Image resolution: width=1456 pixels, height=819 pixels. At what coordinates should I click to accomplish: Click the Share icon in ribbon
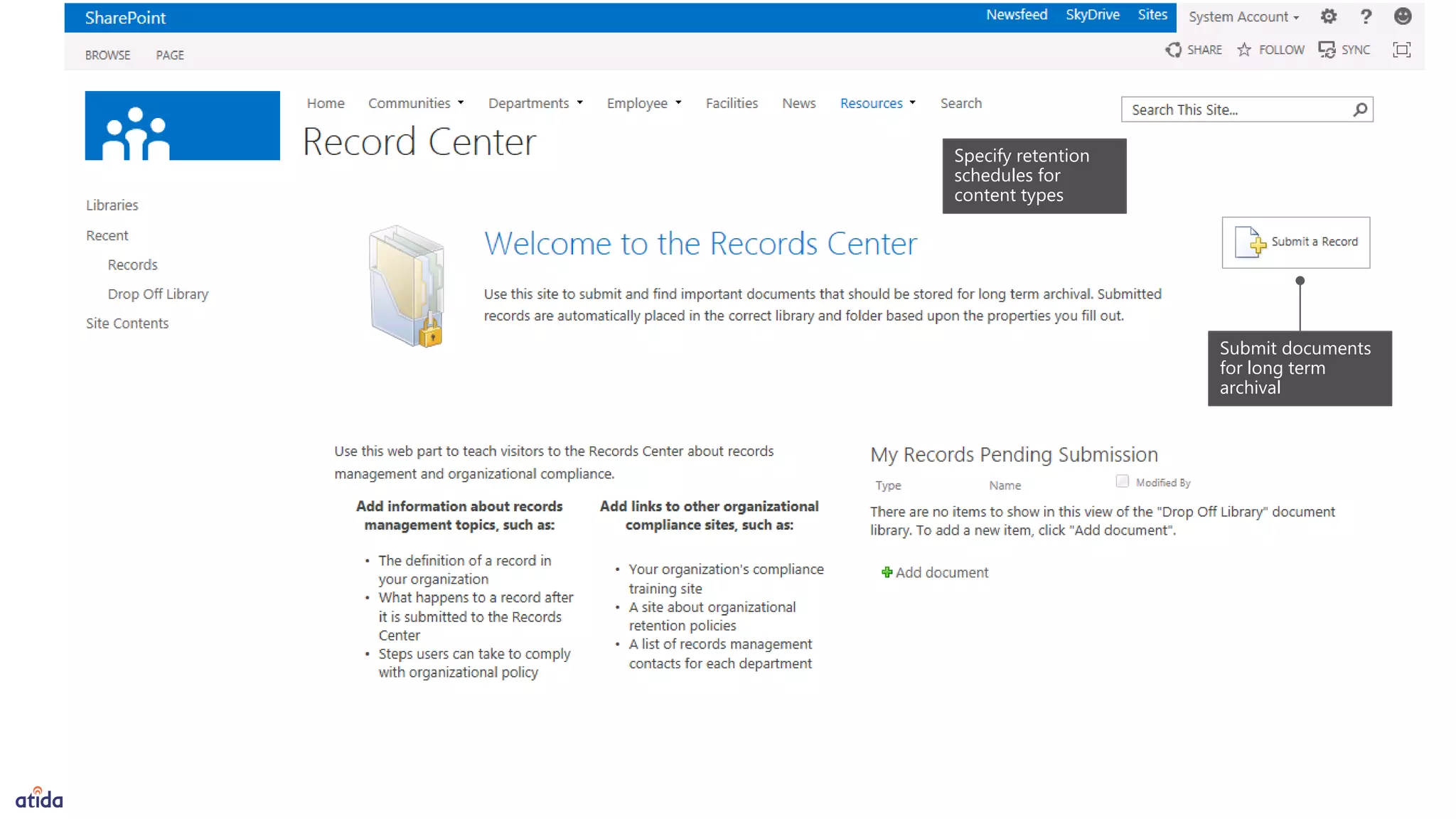1173,50
